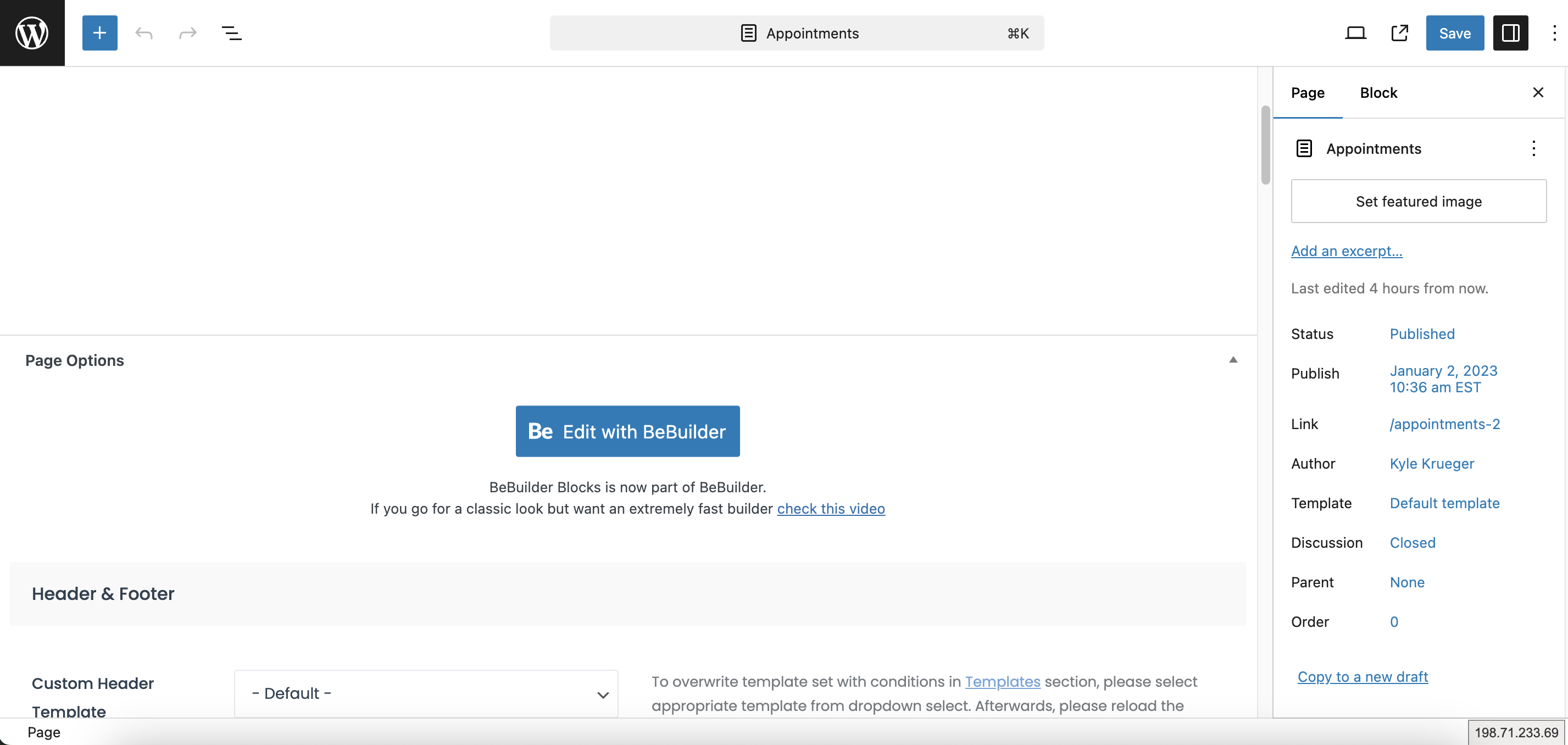Select the Page tab in sidebar
This screenshot has height=745, width=1568.
point(1307,92)
